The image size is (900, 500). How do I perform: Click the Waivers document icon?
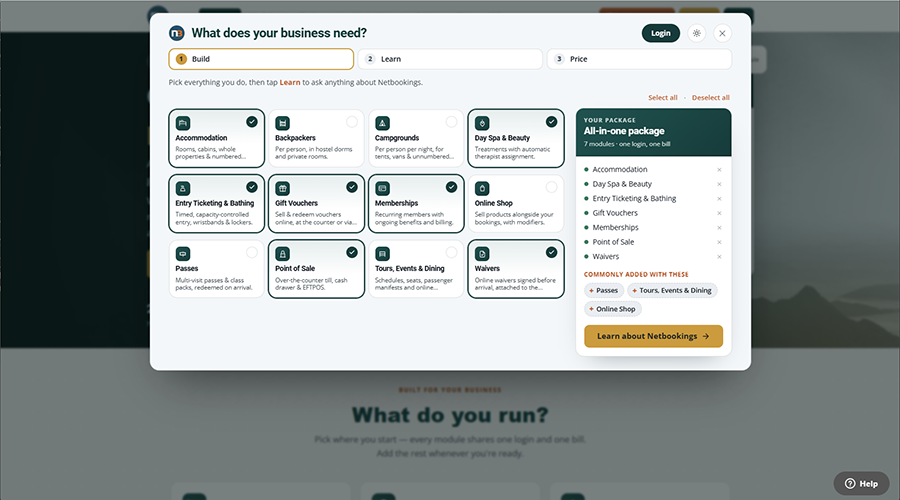point(482,254)
